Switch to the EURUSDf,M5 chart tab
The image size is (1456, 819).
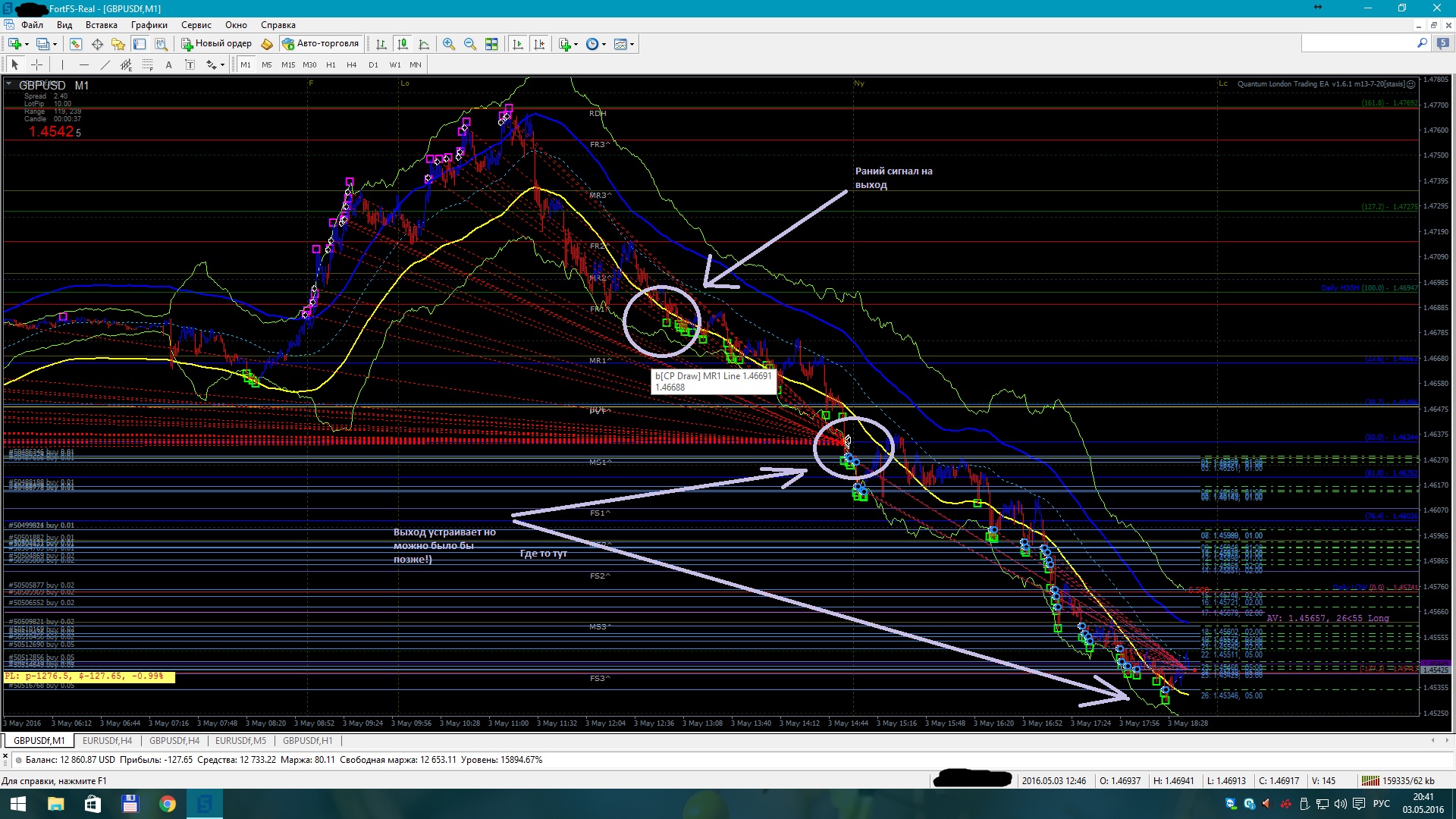click(x=240, y=741)
